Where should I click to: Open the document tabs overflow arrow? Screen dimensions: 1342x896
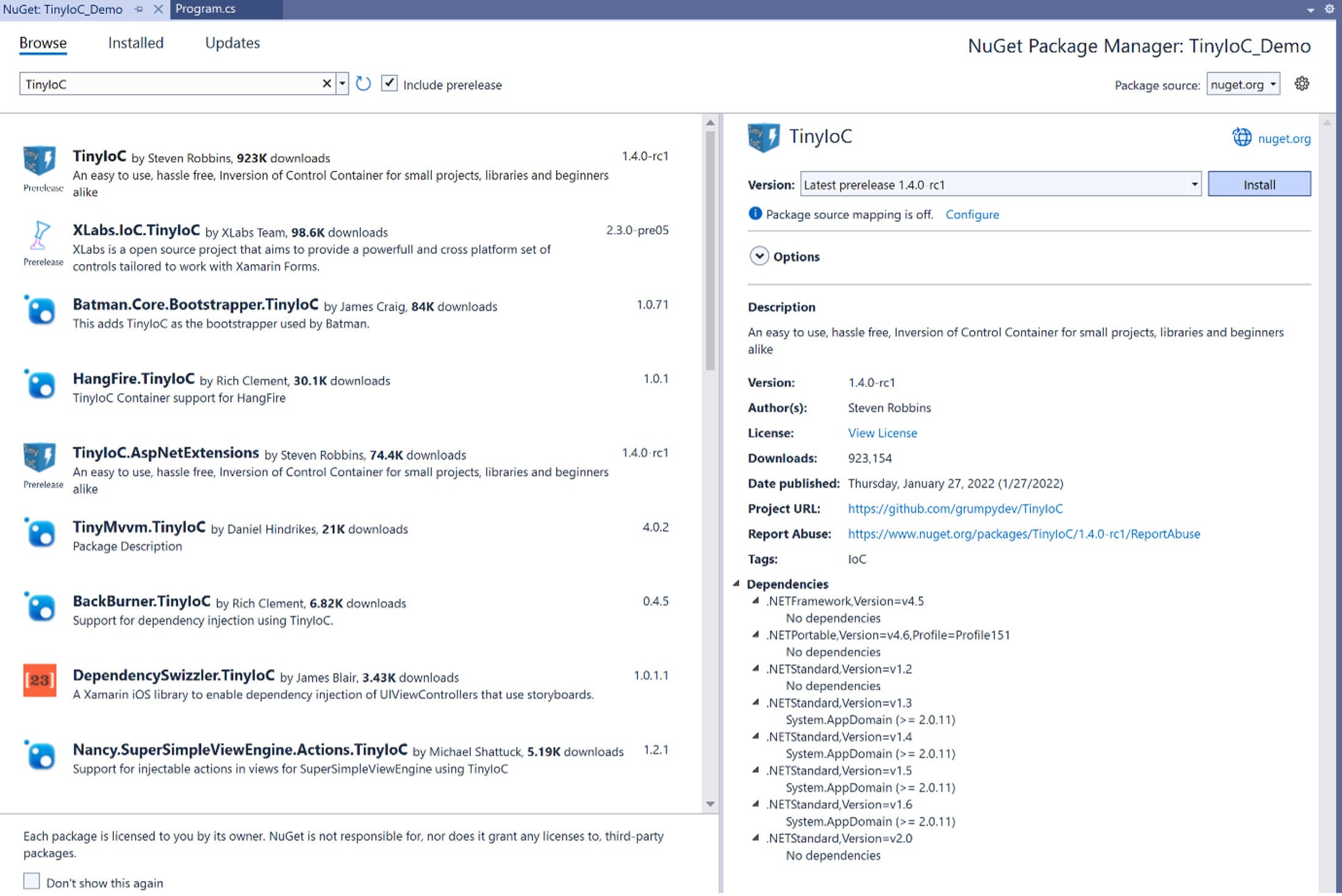(x=1310, y=10)
